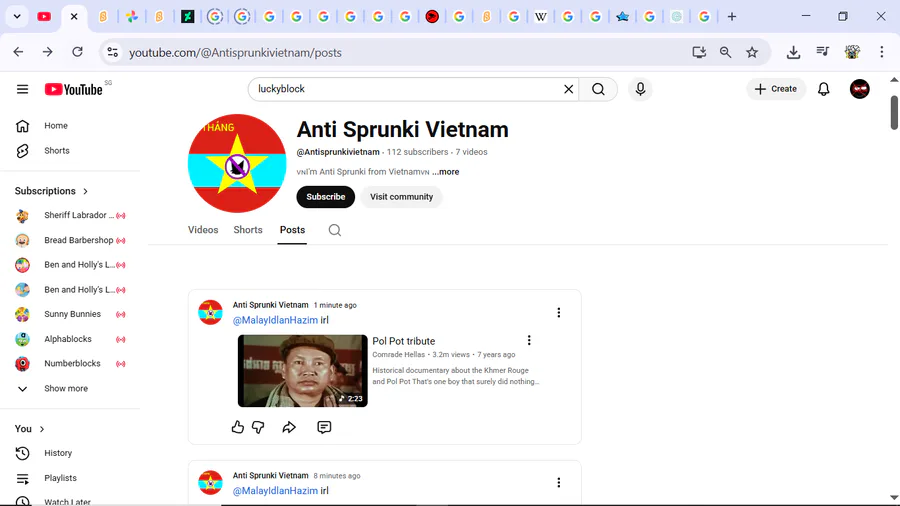Open the Numberblocks subscription
The height and width of the screenshot is (506, 900).
pyautogui.click(x=70, y=364)
